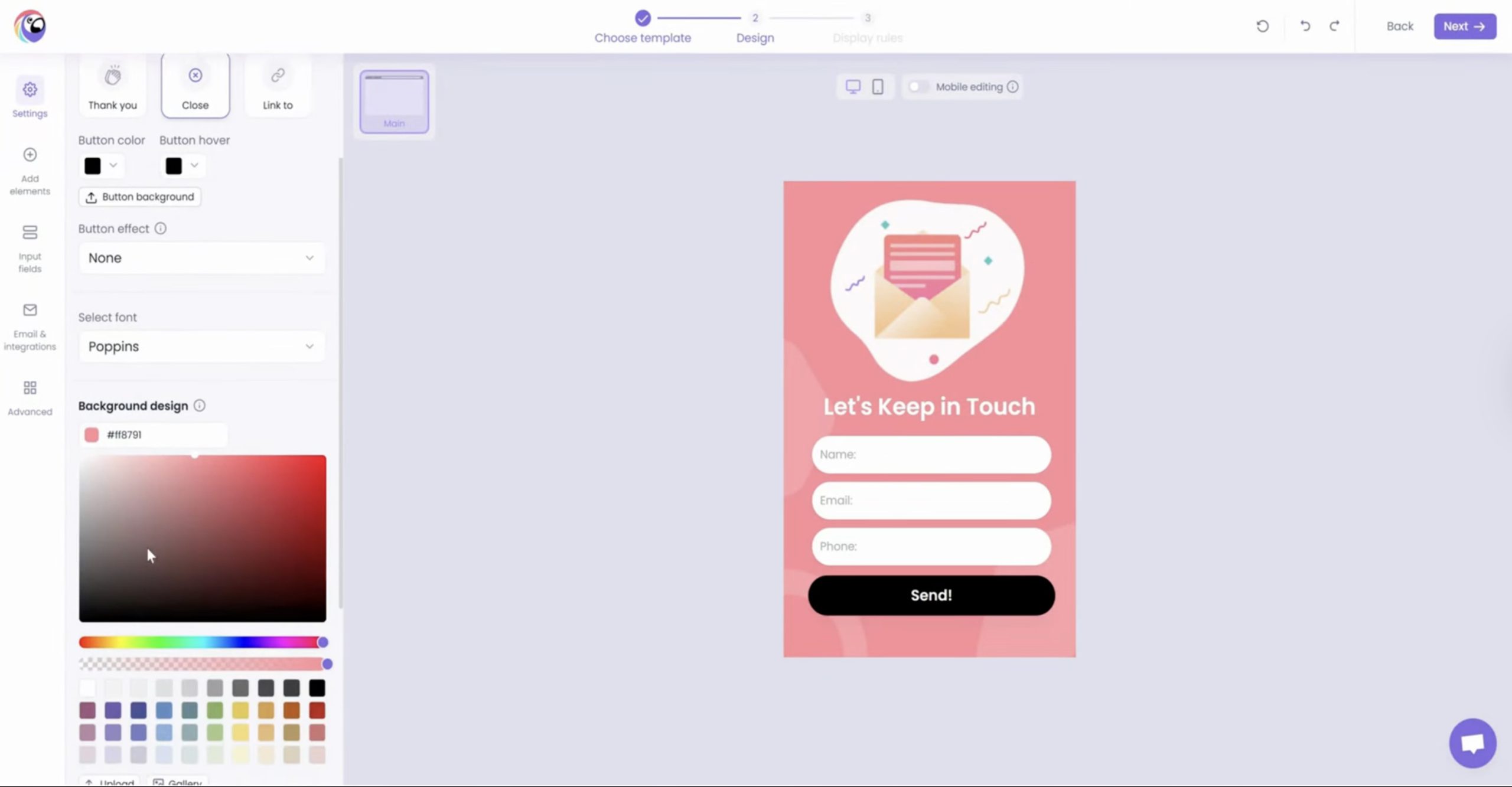Pick the black color swatch

(x=317, y=688)
